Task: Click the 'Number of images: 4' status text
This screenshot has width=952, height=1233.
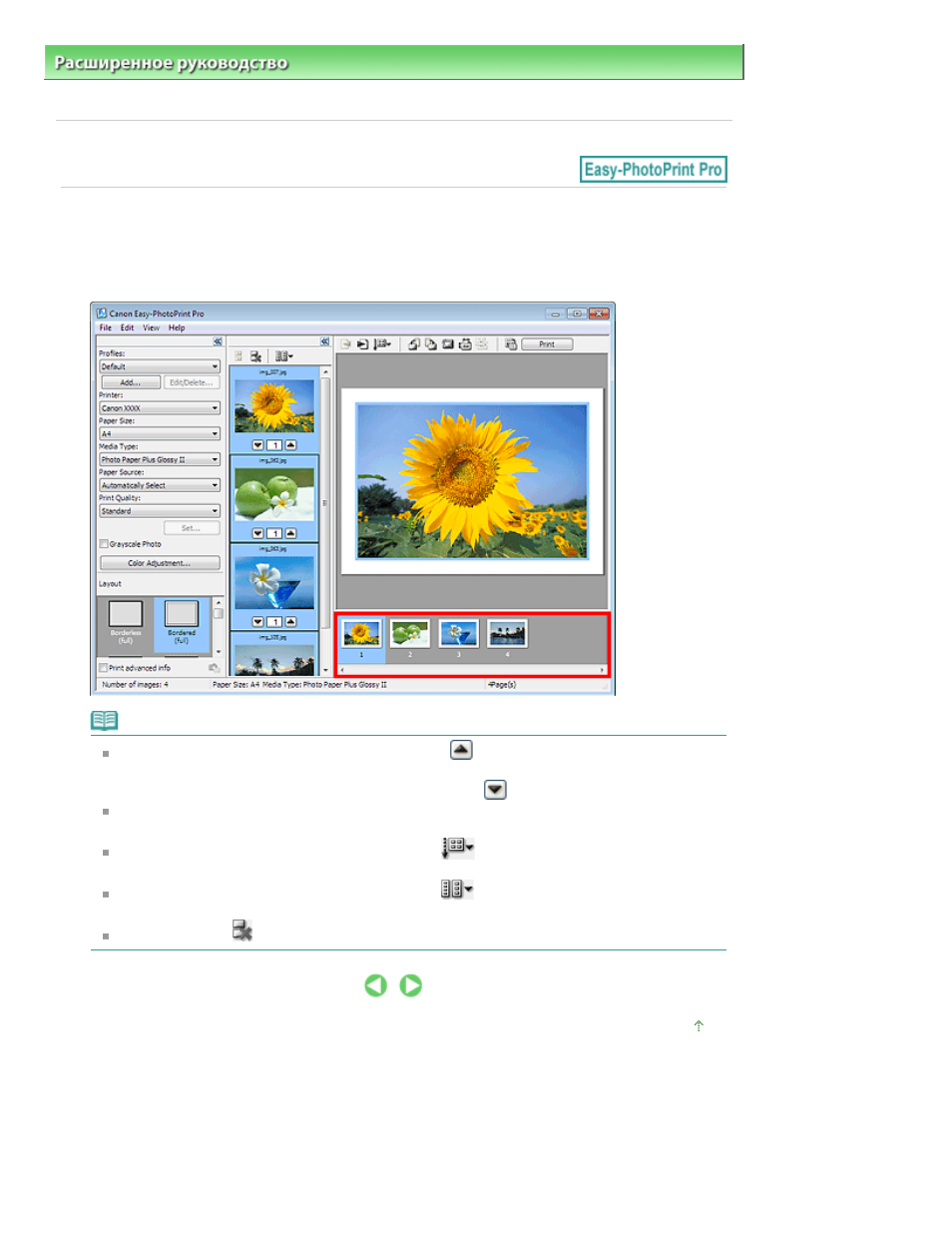Action: click(x=136, y=685)
